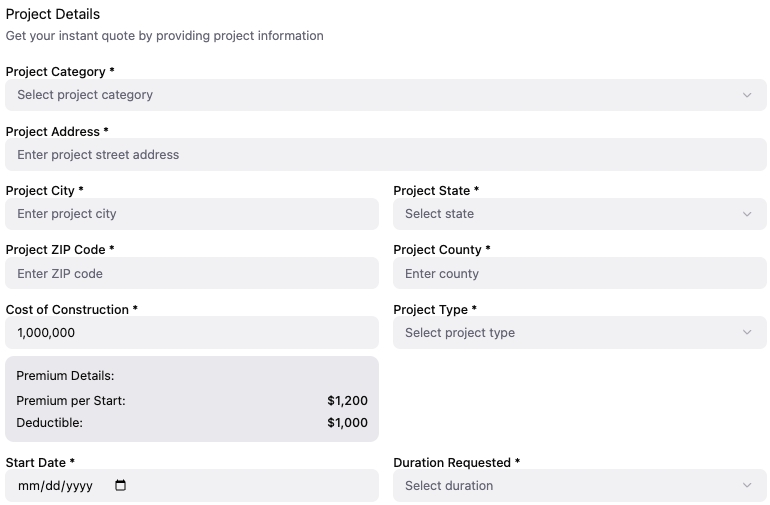Screen dimensions: 770x505
Task: Click the mm/dd/yyyy Start Date text
Action: [x=55, y=486]
